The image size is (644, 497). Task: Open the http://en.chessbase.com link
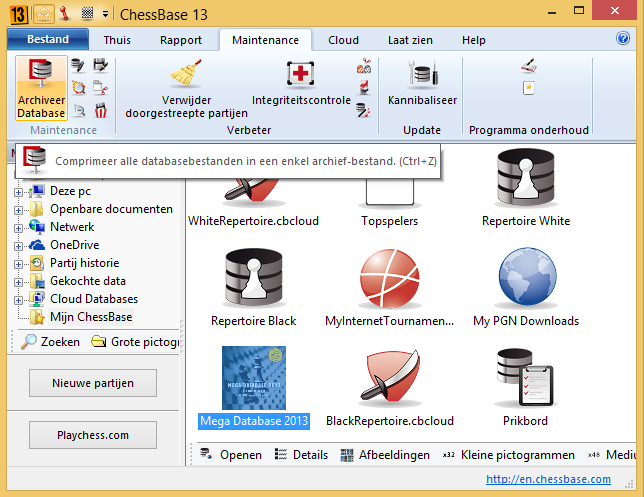pos(548,479)
